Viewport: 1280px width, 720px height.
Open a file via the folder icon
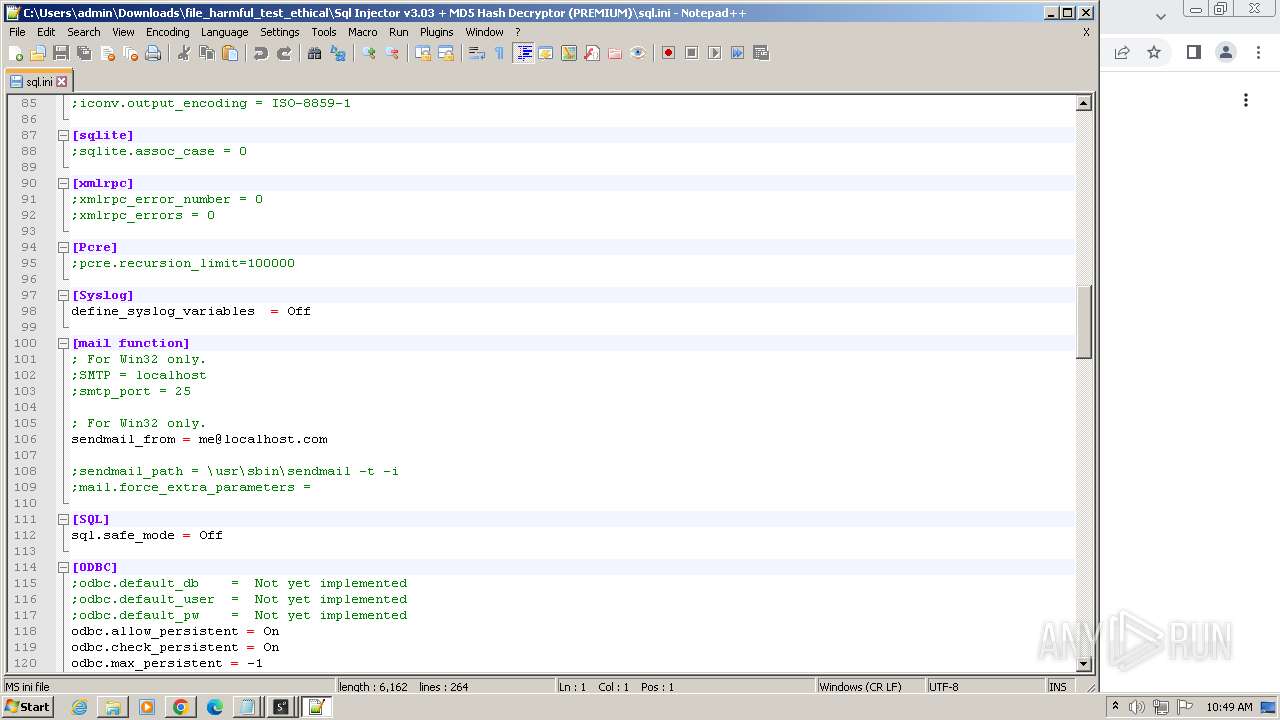tap(38, 53)
